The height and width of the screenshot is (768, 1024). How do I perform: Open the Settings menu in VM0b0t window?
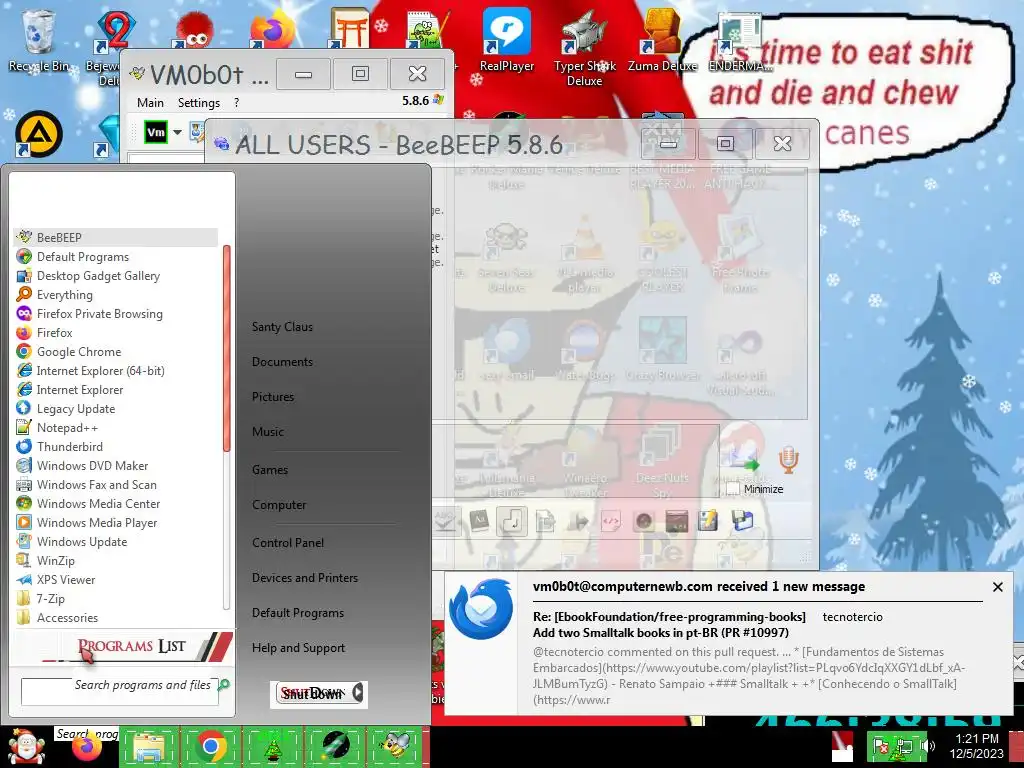(x=199, y=103)
